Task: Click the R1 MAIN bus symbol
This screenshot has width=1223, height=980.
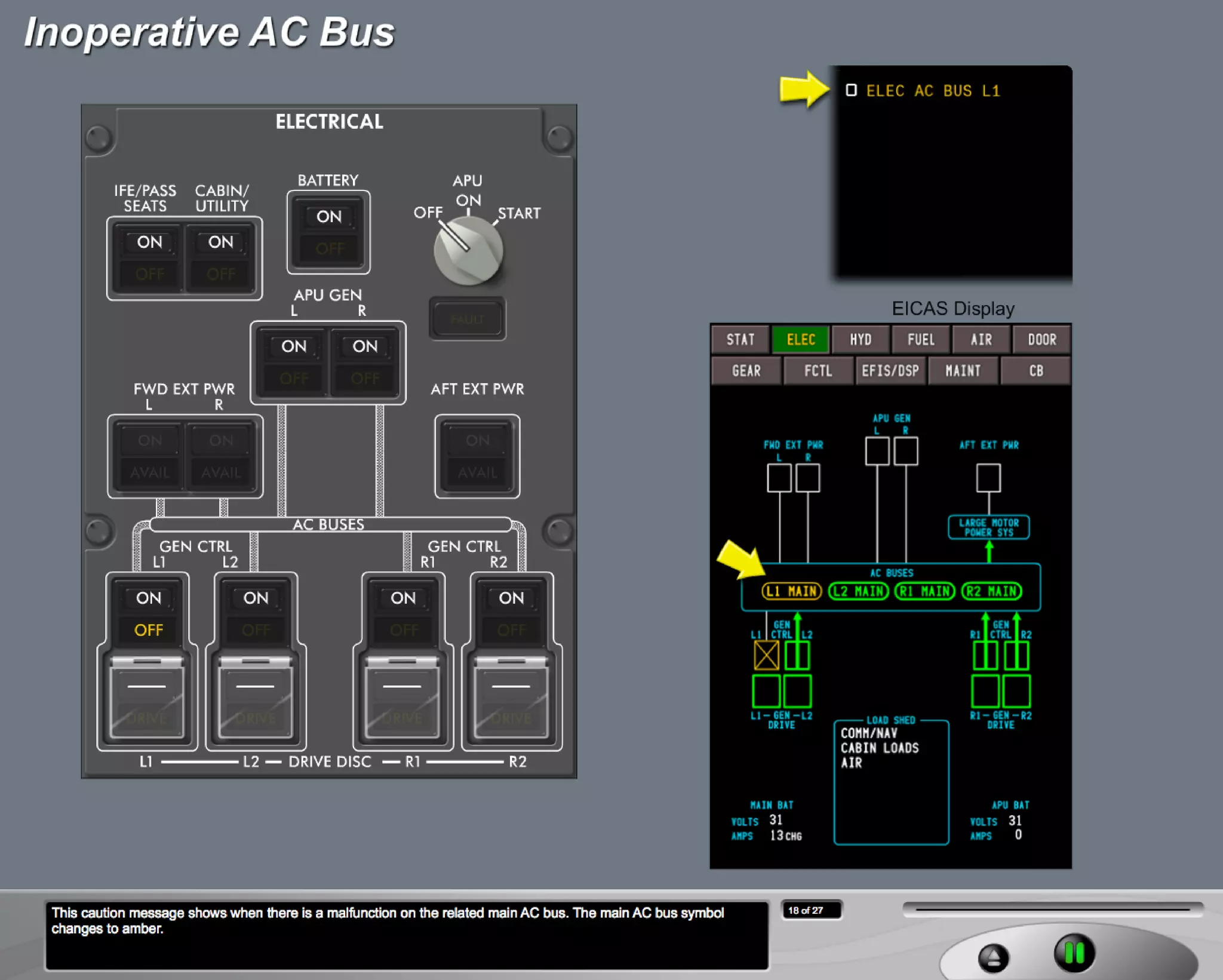Action: (925, 591)
